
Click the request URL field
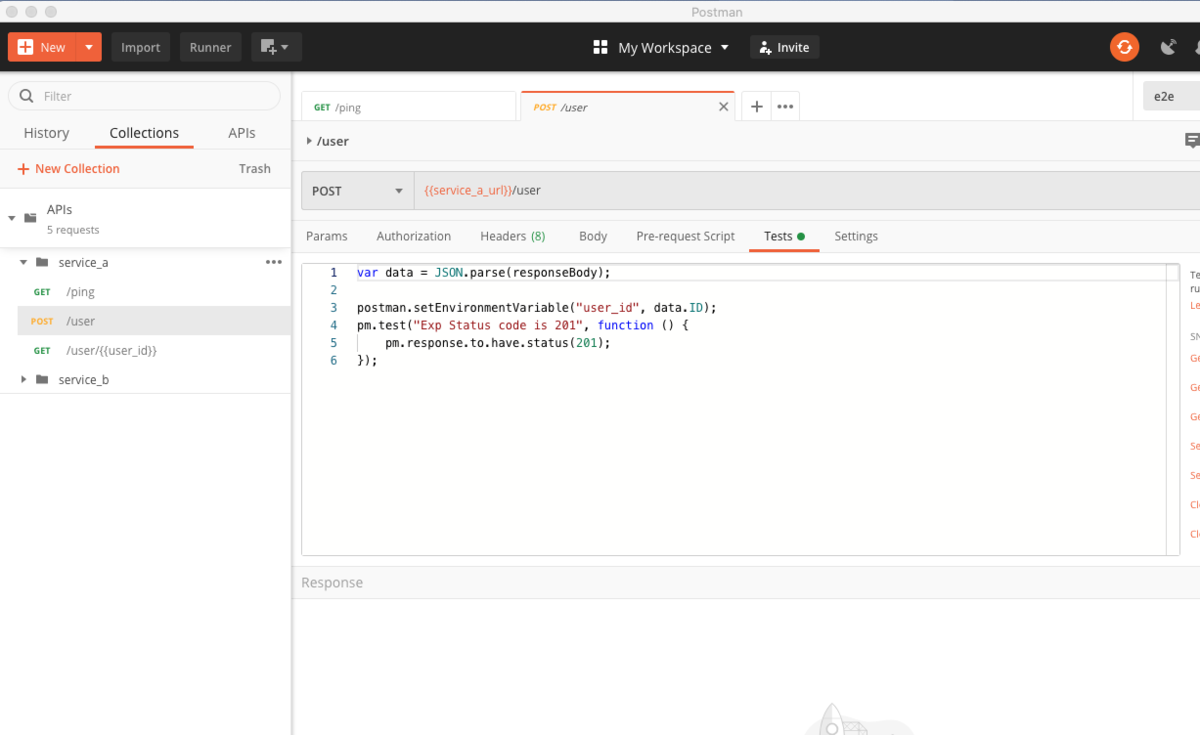tap(807, 190)
